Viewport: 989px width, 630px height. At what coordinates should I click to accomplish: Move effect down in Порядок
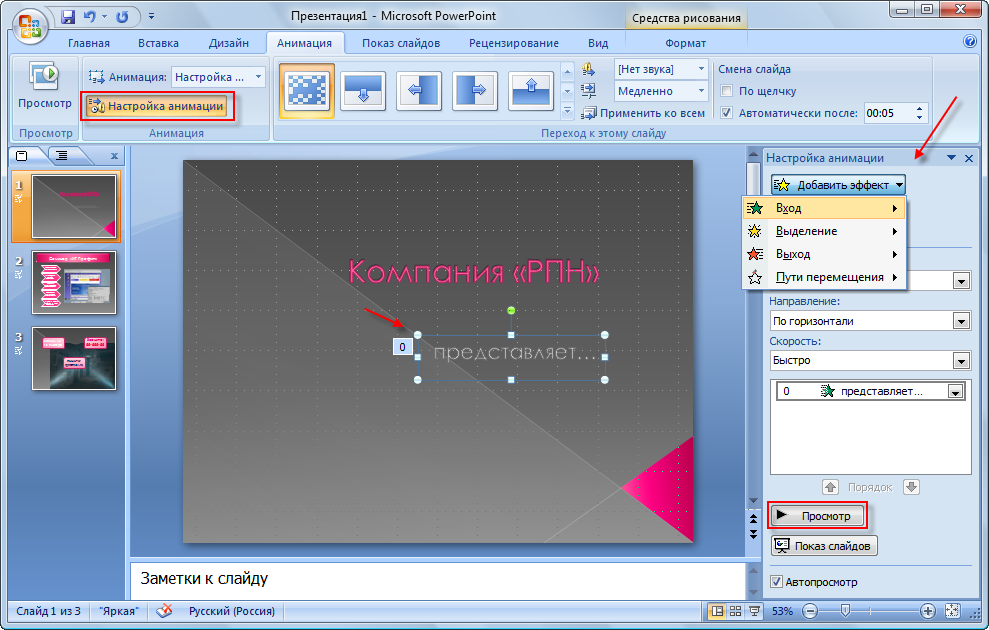(x=911, y=487)
